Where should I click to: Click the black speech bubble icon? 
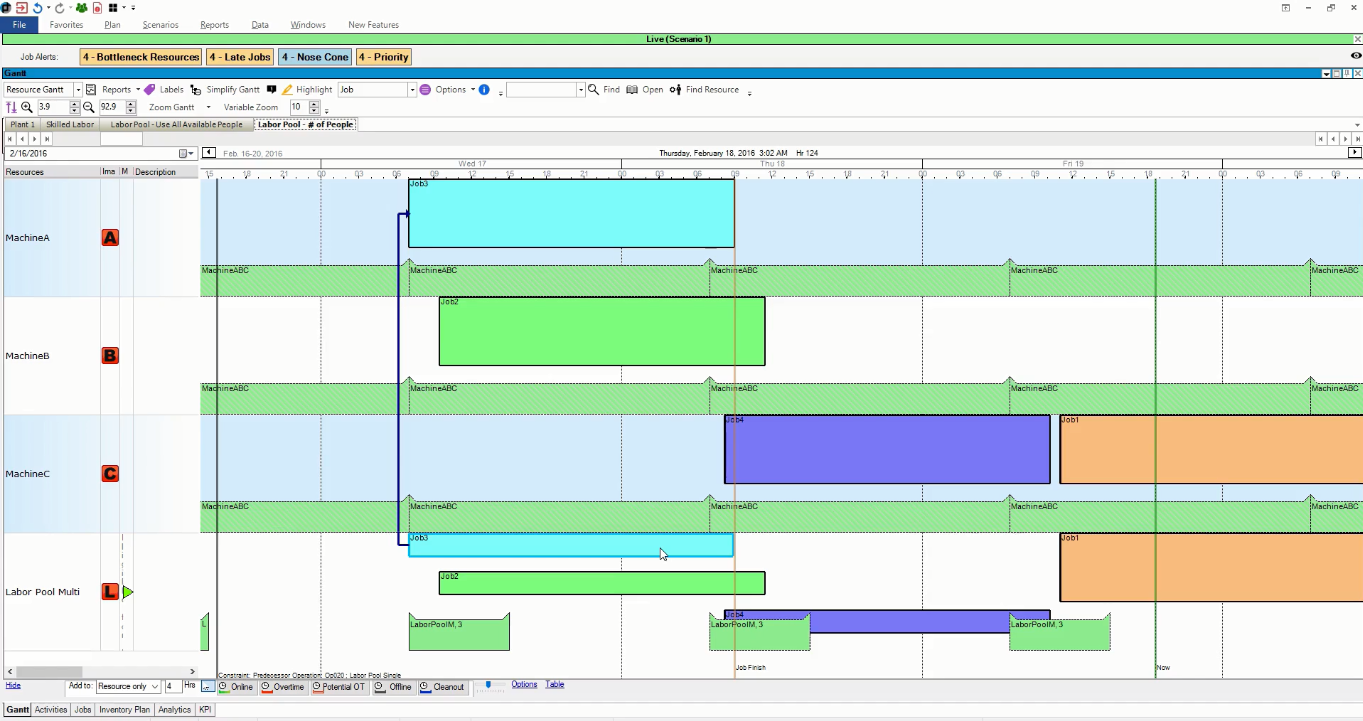(271, 90)
